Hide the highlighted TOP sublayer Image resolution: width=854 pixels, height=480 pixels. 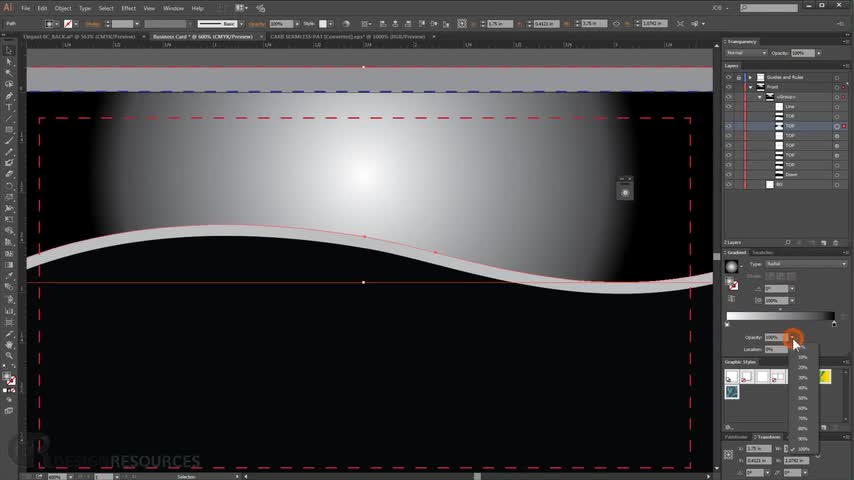pos(729,126)
